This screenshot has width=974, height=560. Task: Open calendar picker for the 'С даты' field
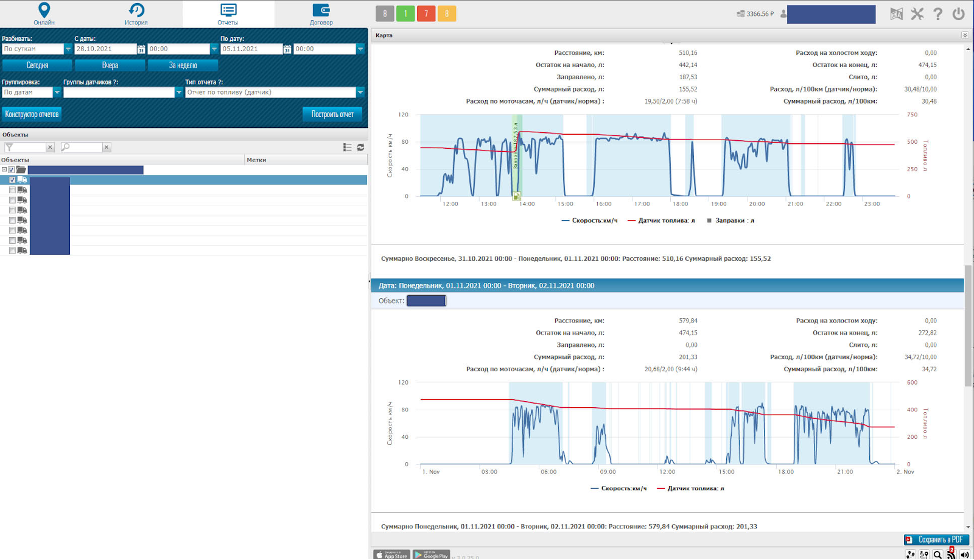(x=141, y=48)
